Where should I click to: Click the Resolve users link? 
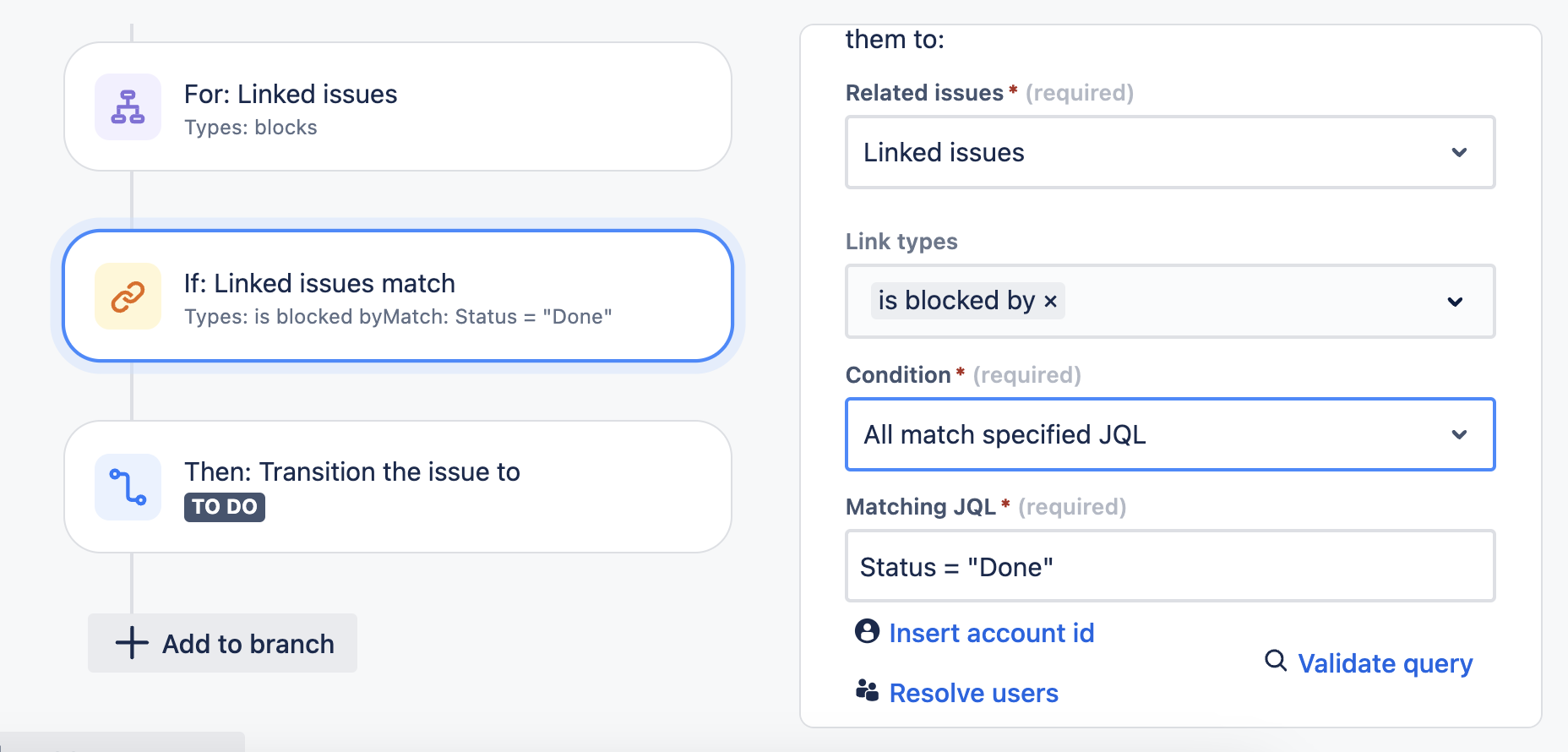(x=973, y=693)
